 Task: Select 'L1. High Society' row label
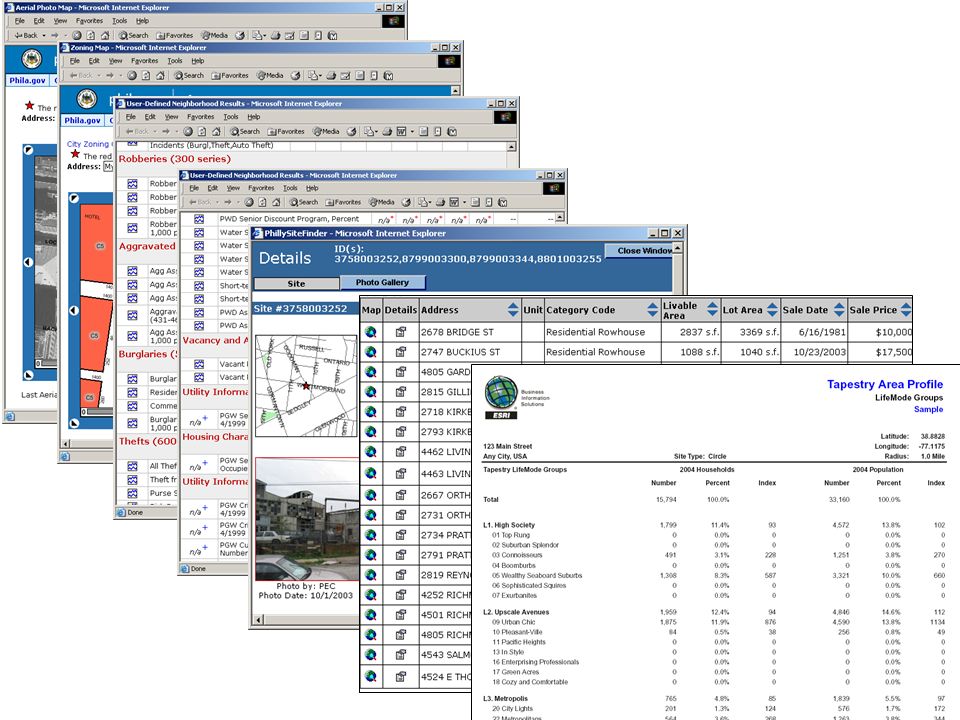[x=509, y=525]
